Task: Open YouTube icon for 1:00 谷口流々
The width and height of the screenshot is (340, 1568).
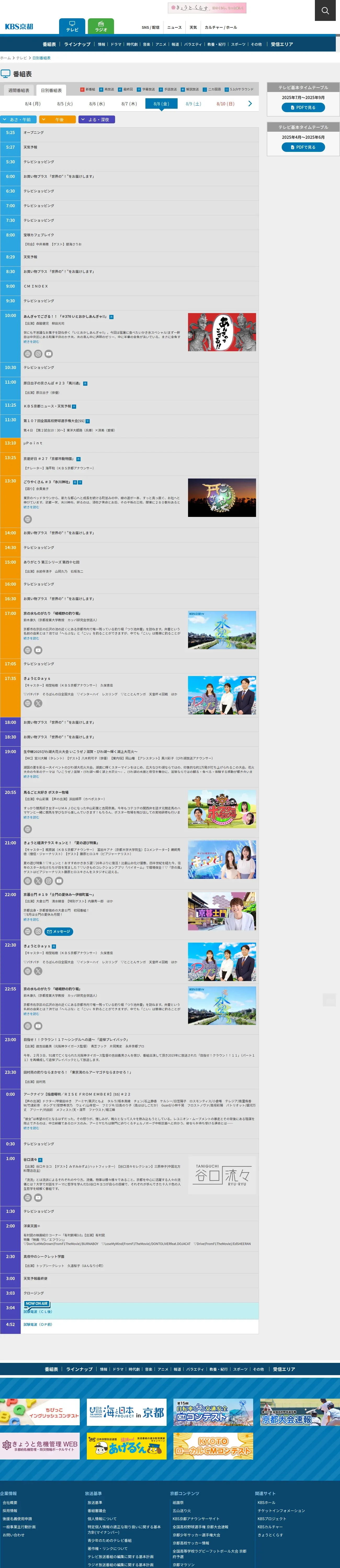Action: click(x=38, y=1197)
